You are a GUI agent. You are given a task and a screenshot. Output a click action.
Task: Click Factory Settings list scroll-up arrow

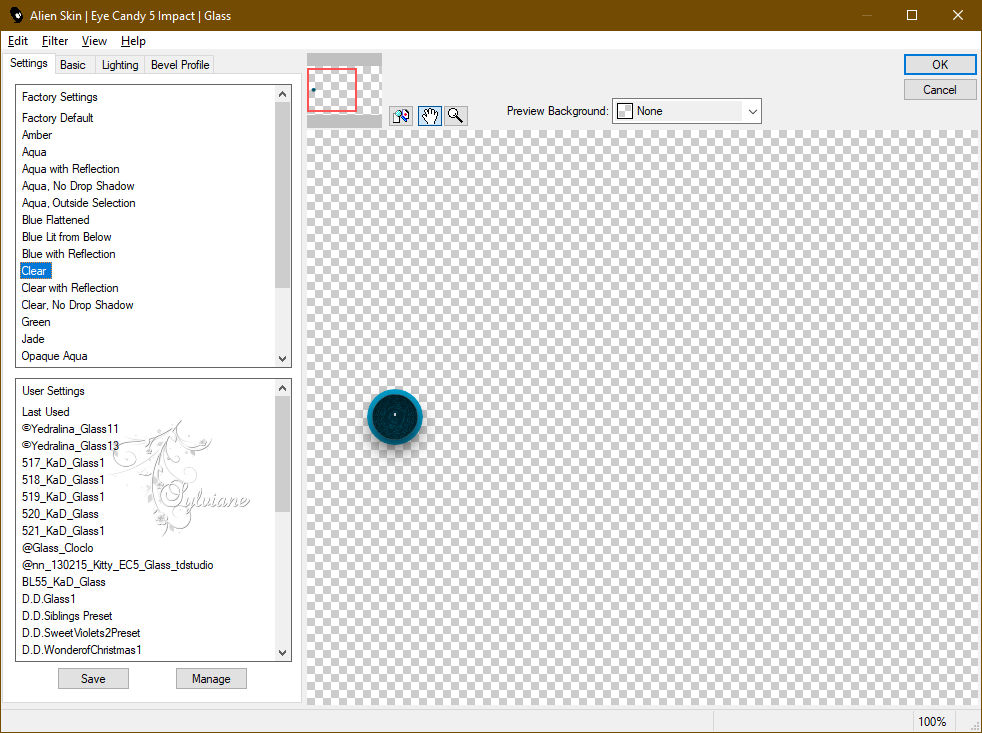point(282,94)
